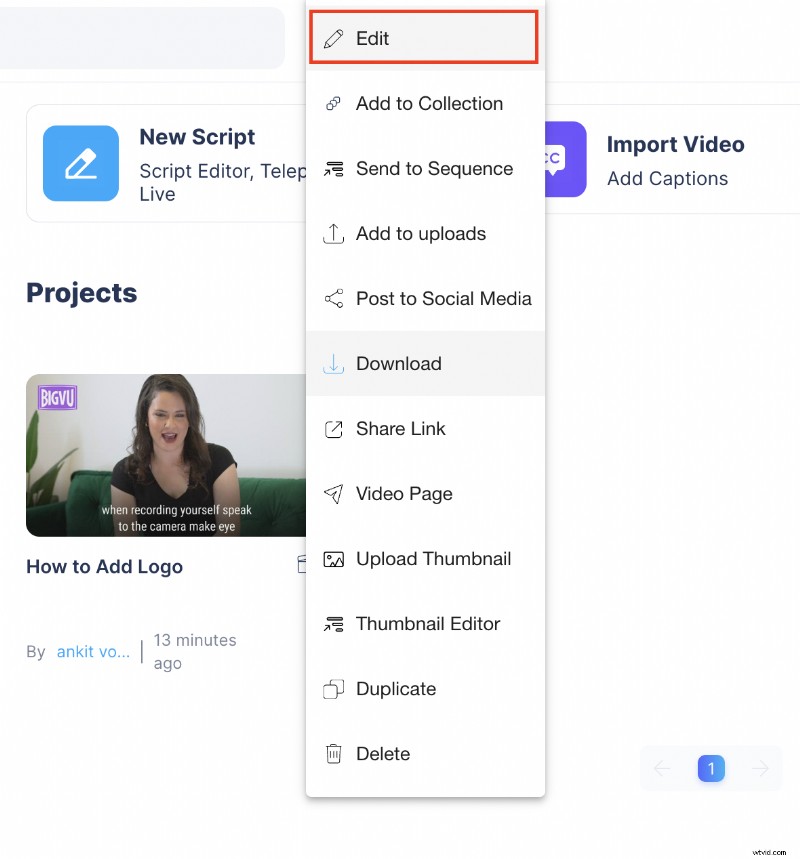Click the ankit vo author link
The height and width of the screenshot is (859, 800).
tap(93, 651)
